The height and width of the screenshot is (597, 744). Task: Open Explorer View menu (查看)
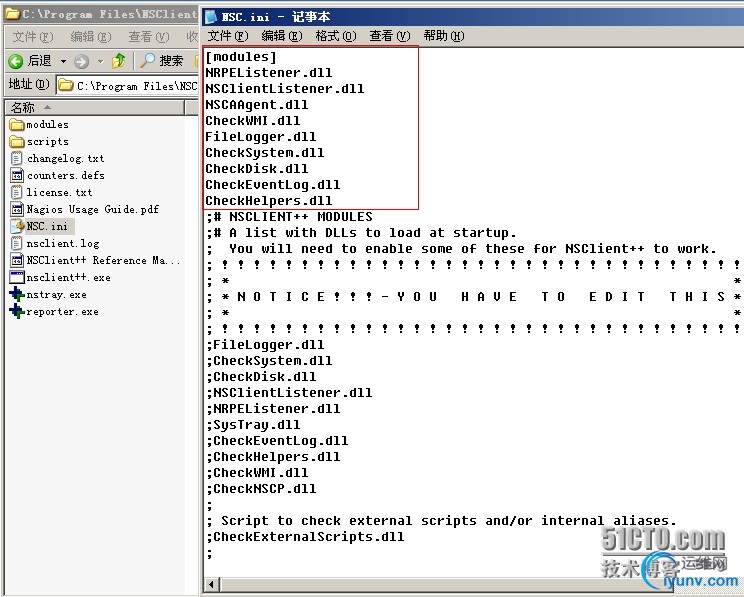coord(149,37)
